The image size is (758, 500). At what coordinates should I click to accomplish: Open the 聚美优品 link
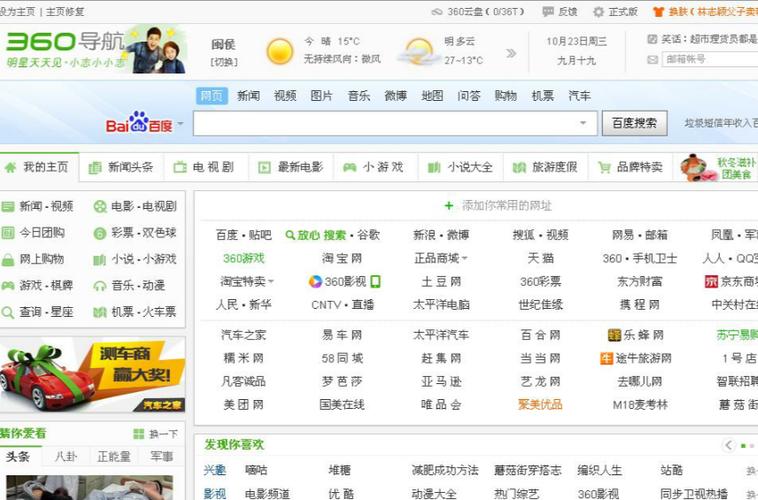point(540,405)
